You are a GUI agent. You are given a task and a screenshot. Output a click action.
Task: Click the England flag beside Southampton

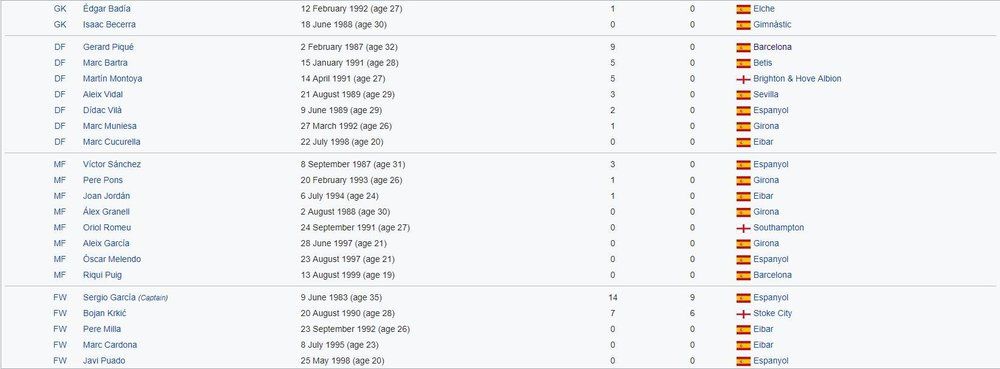pos(743,228)
